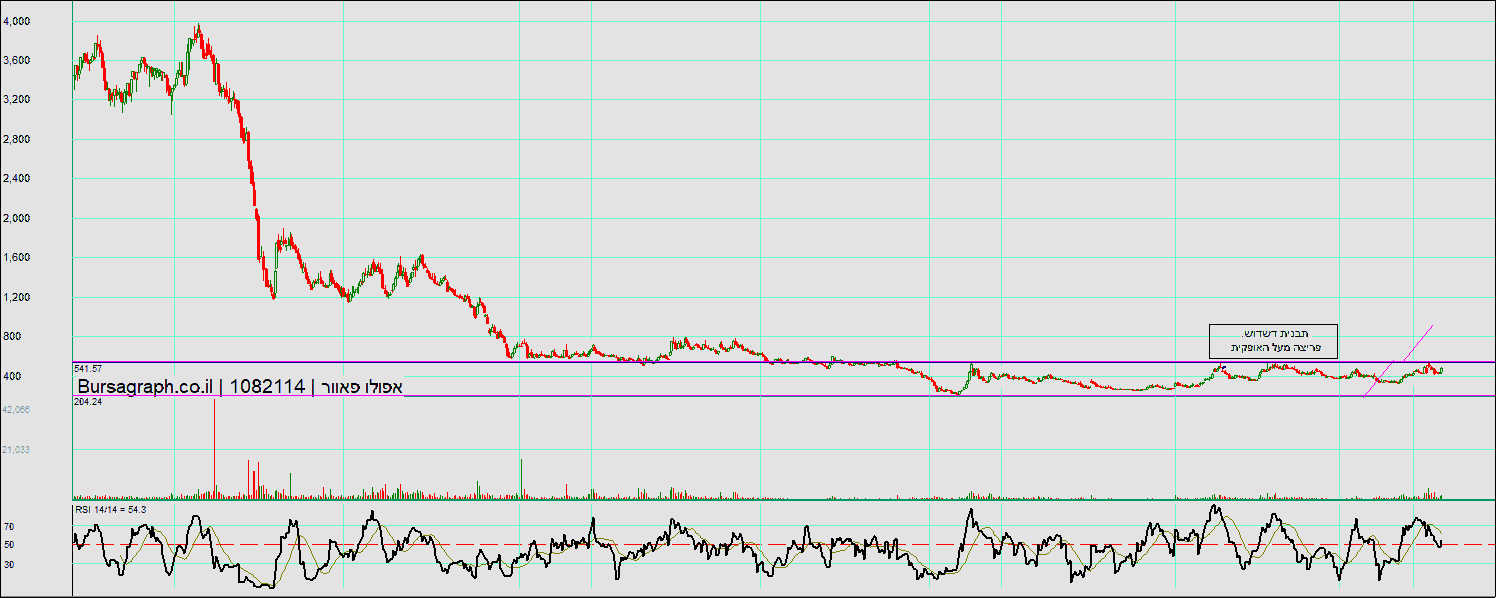Click the 204.24 support level value
The width and height of the screenshot is (1496, 598).
(89, 402)
